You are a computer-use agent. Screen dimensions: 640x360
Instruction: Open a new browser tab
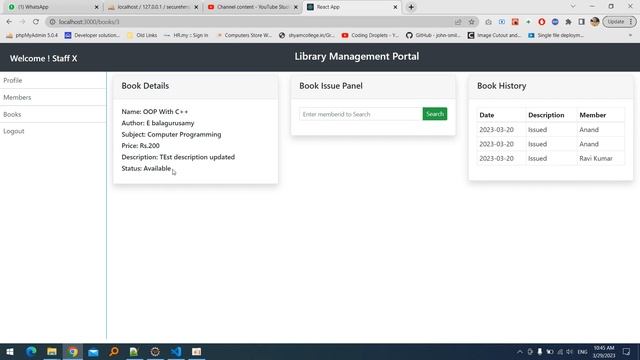point(411,7)
